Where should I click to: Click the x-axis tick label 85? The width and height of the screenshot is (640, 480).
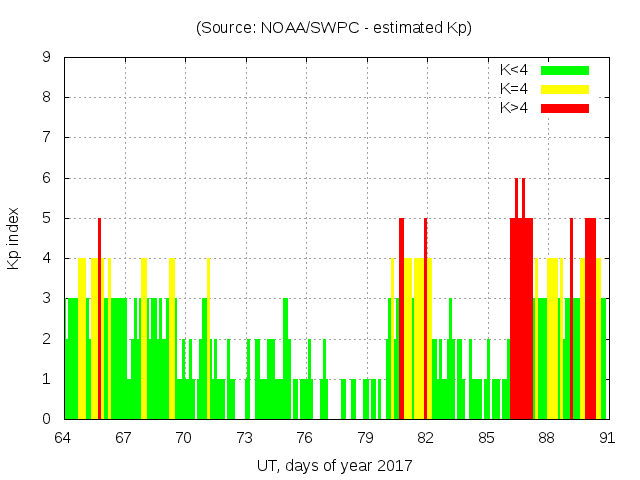click(486, 438)
